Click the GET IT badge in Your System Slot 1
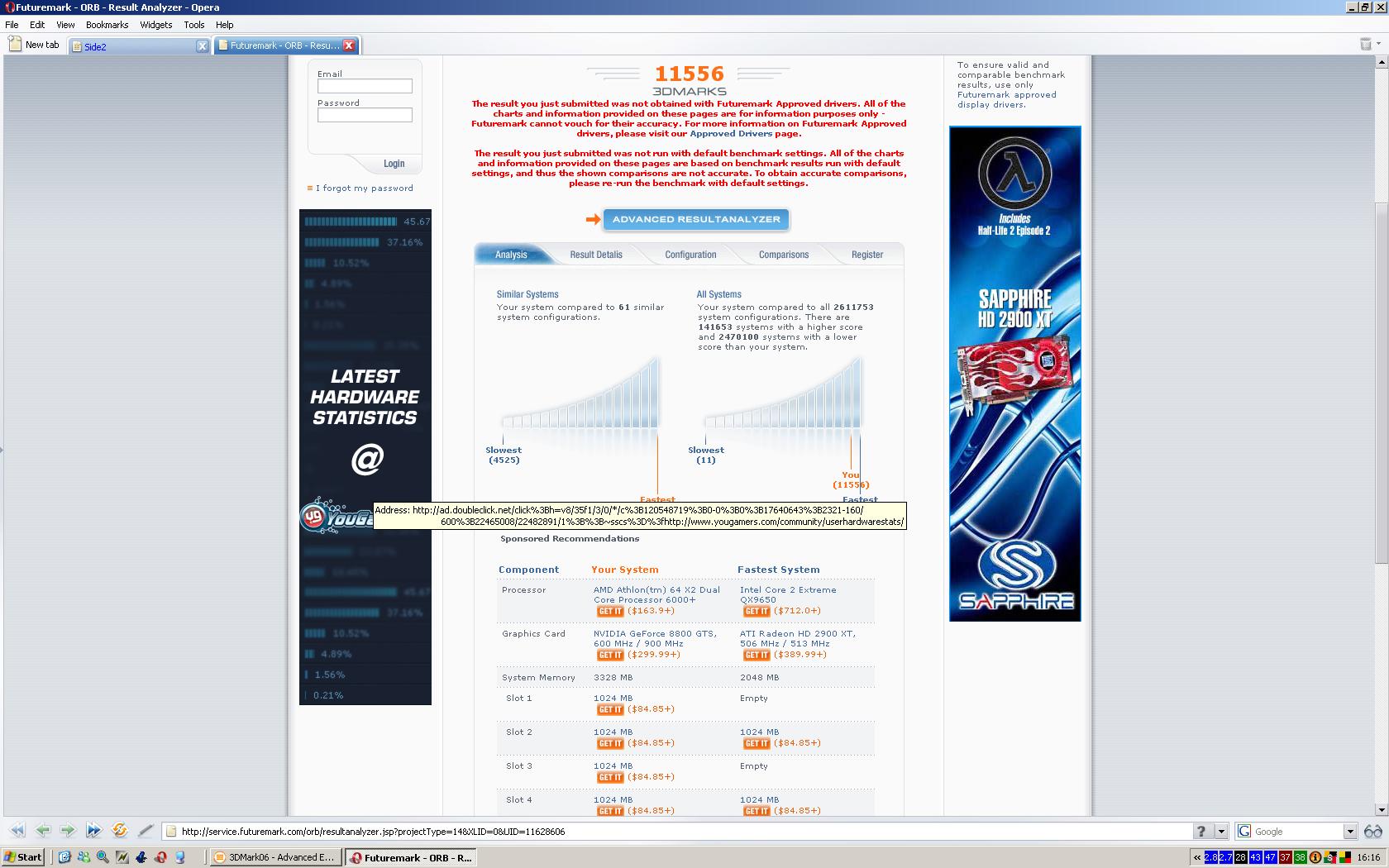1389x868 pixels. (x=610, y=710)
